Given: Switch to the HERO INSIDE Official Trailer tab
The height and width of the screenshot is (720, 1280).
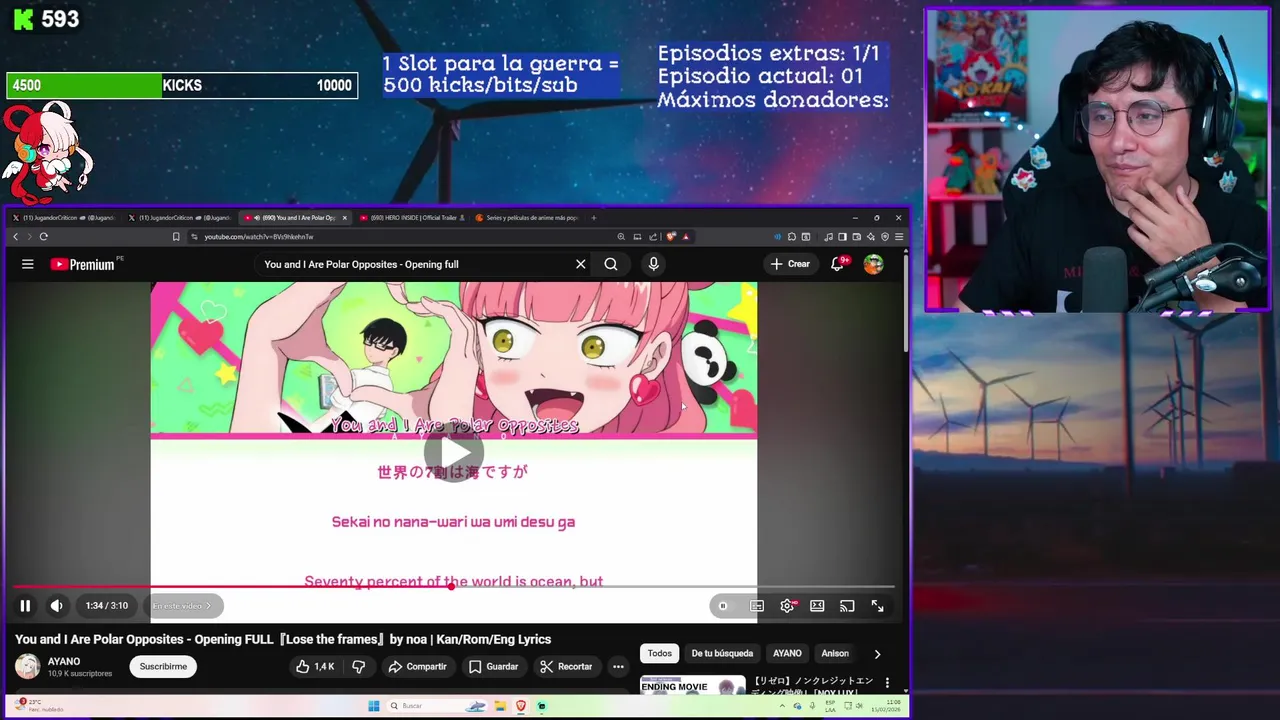Looking at the screenshot, I should pyautogui.click(x=410, y=217).
